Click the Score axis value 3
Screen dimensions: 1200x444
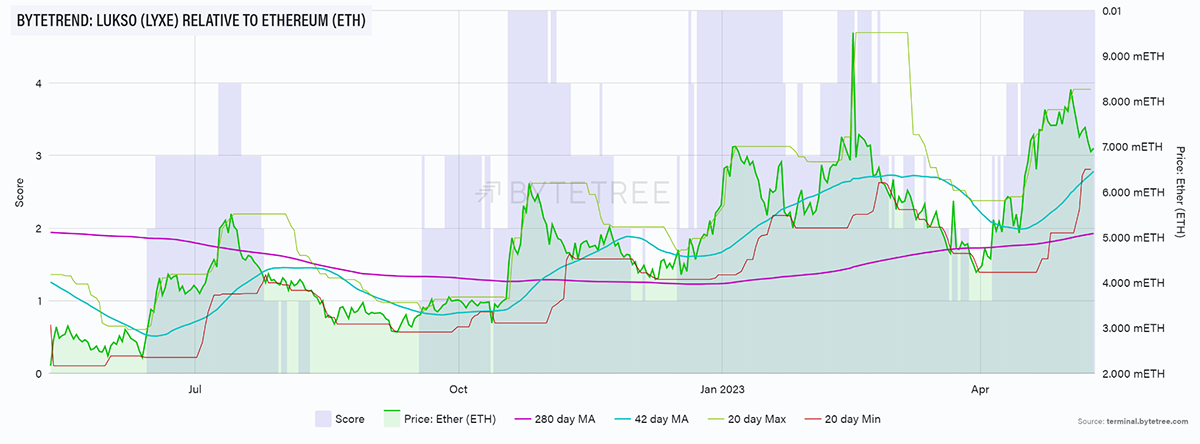pos(38,156)
